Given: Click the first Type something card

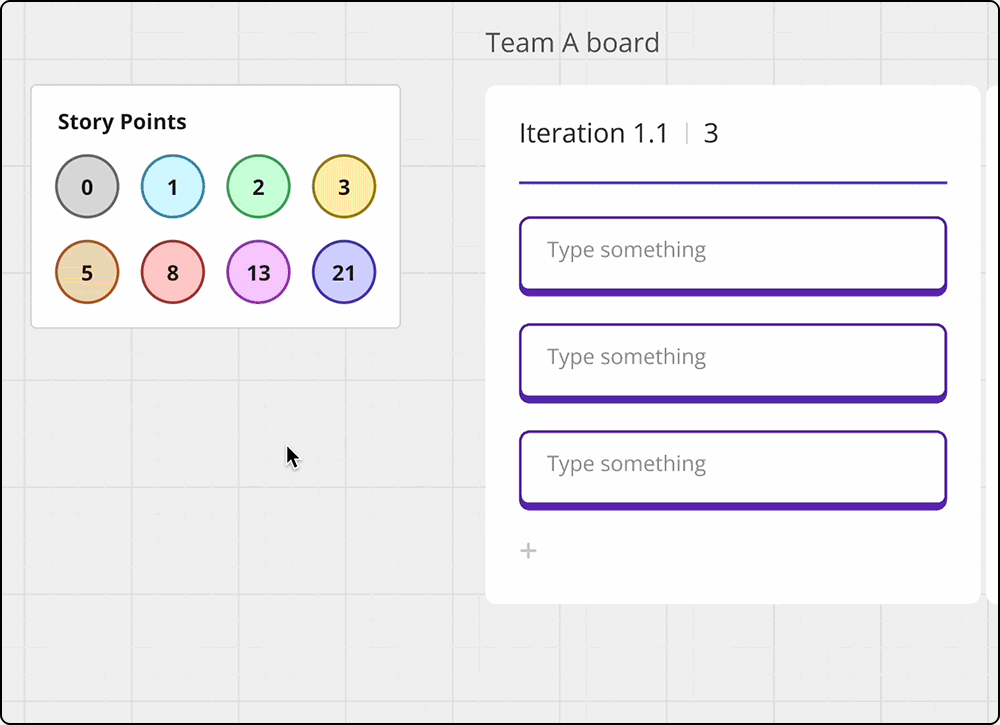Looking at the screenshot, I should (733, 256).
